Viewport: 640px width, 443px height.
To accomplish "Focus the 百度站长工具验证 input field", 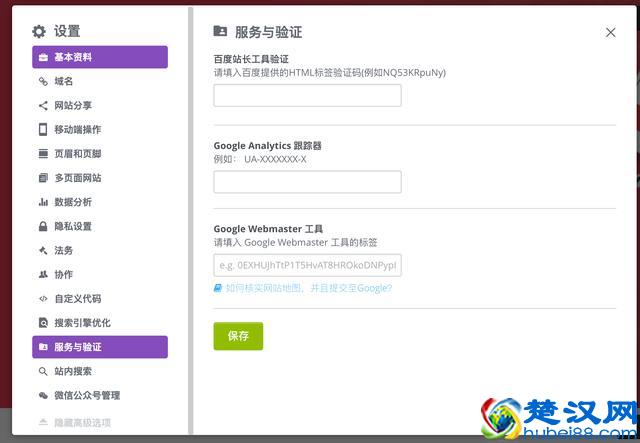I will point(307,96).
